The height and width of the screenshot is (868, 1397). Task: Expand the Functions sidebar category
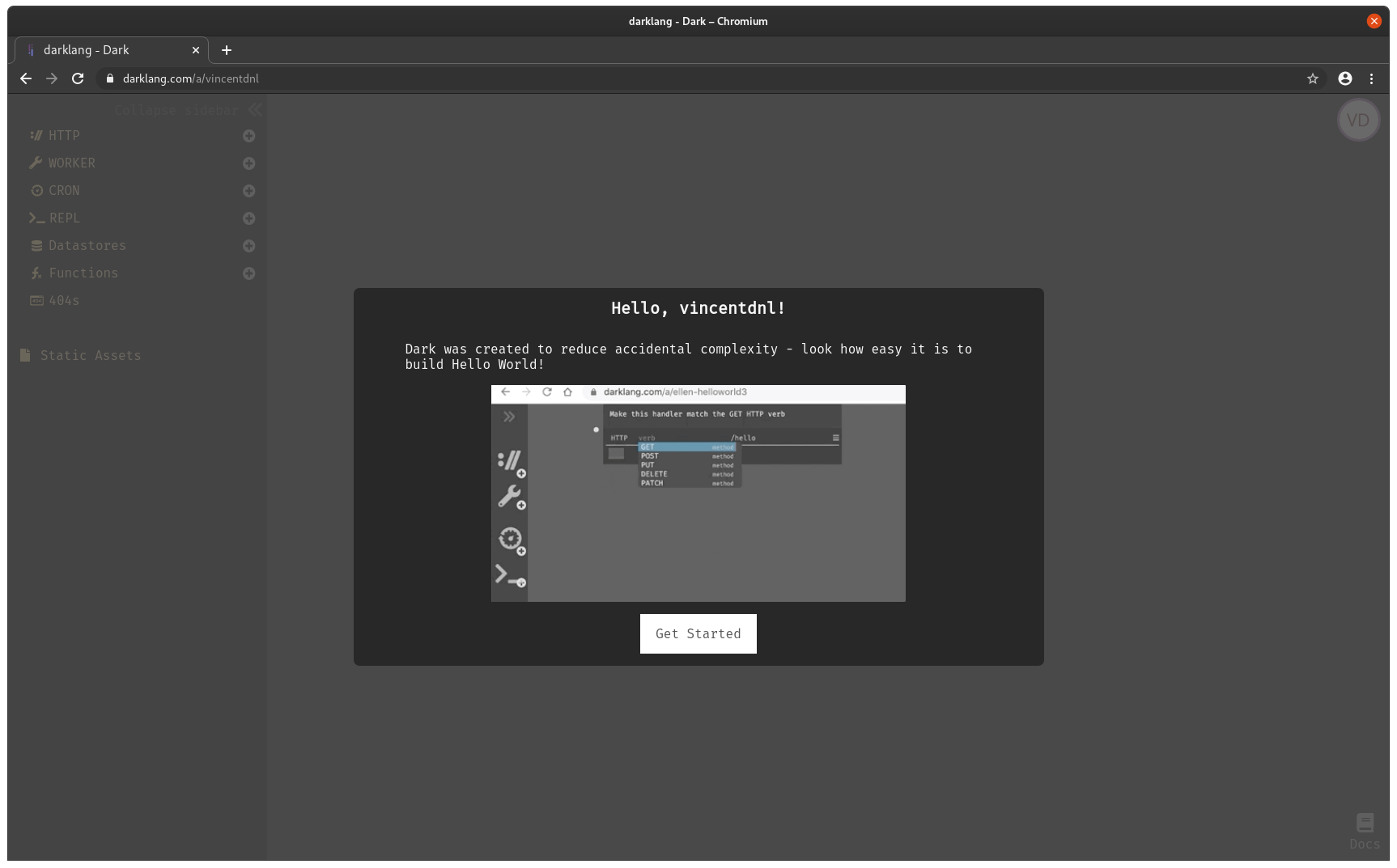click(x=74, y=273)
